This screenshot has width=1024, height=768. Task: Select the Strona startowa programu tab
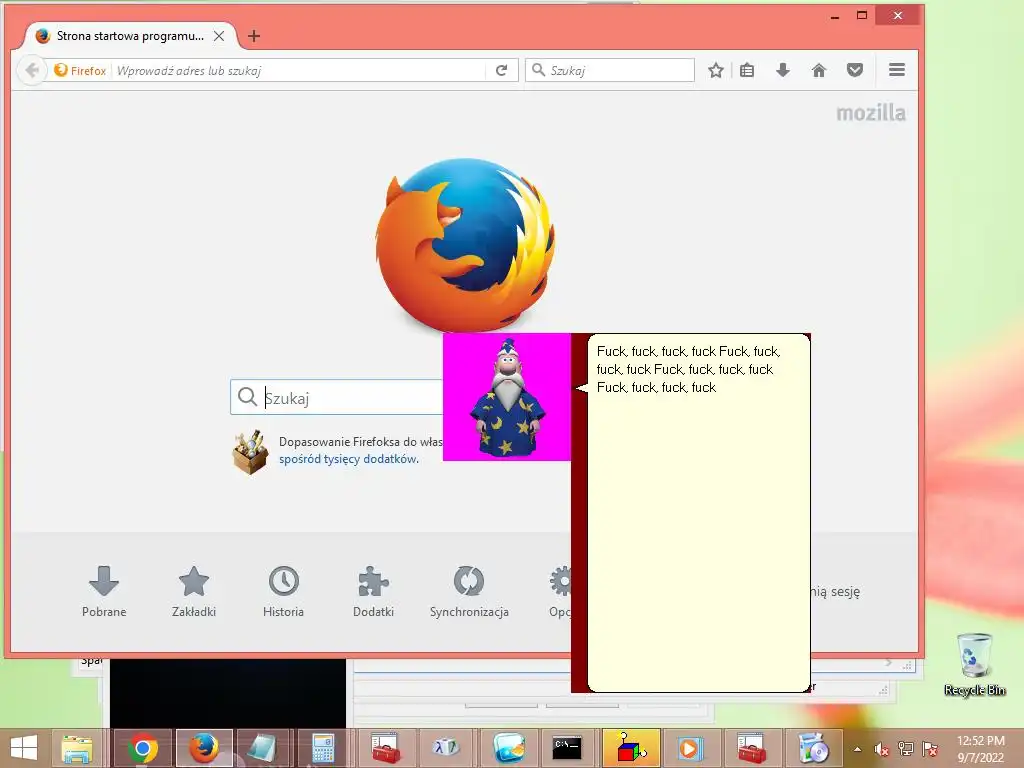click(131, 36)
